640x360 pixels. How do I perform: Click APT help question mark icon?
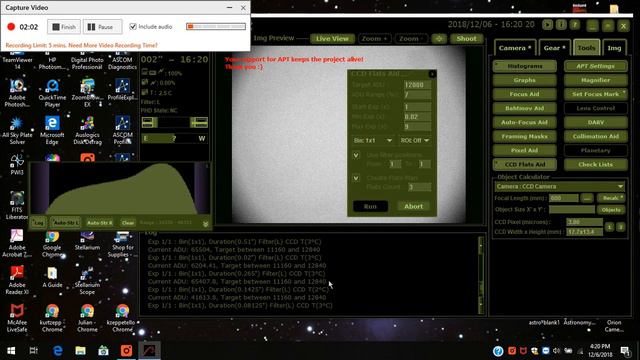[x=575, y=25]
